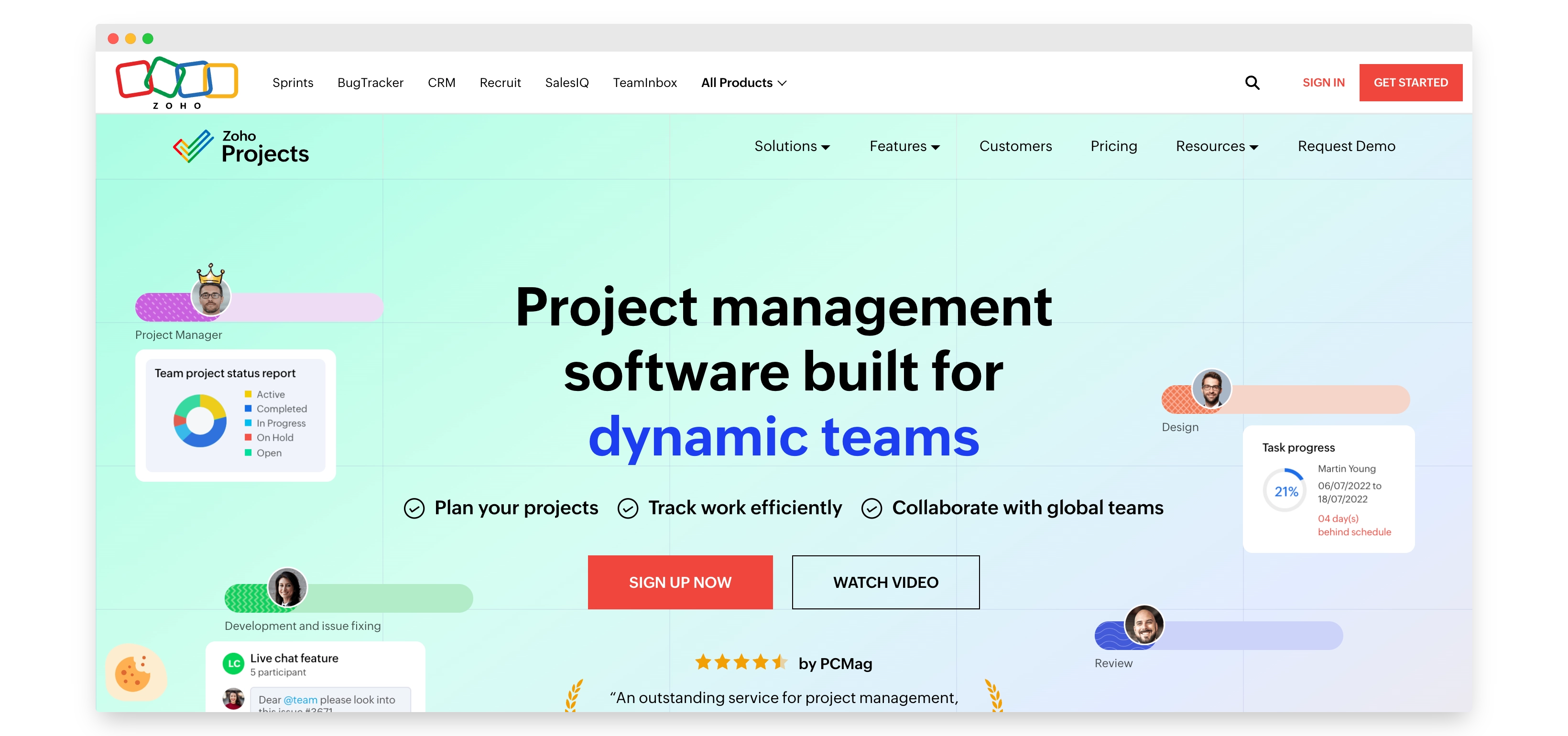Click the Zoho logo in header
1568x736 pixels.
tap(176, 82)
